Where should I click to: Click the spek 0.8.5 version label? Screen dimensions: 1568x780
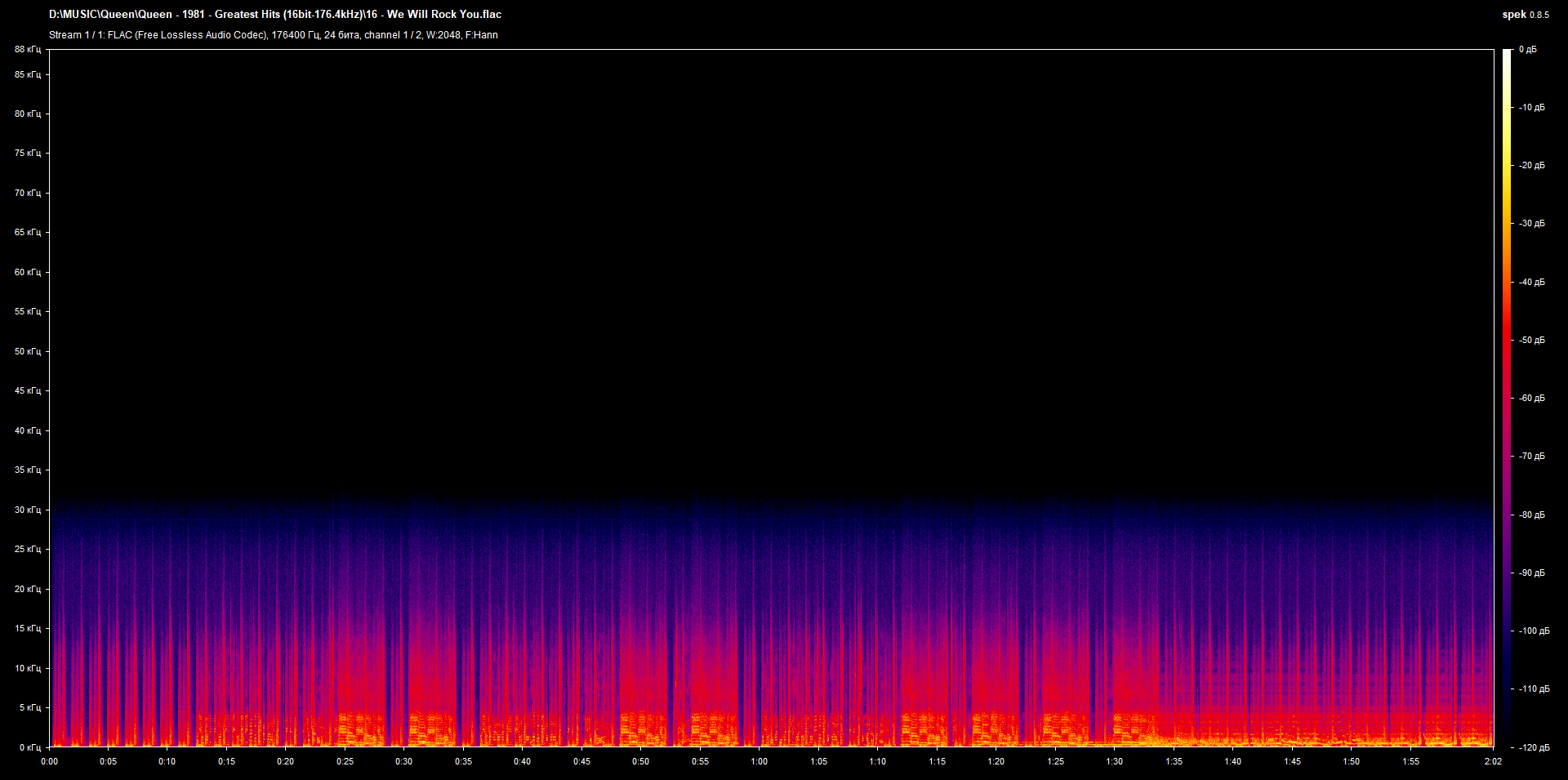(x=1526, y=15)
